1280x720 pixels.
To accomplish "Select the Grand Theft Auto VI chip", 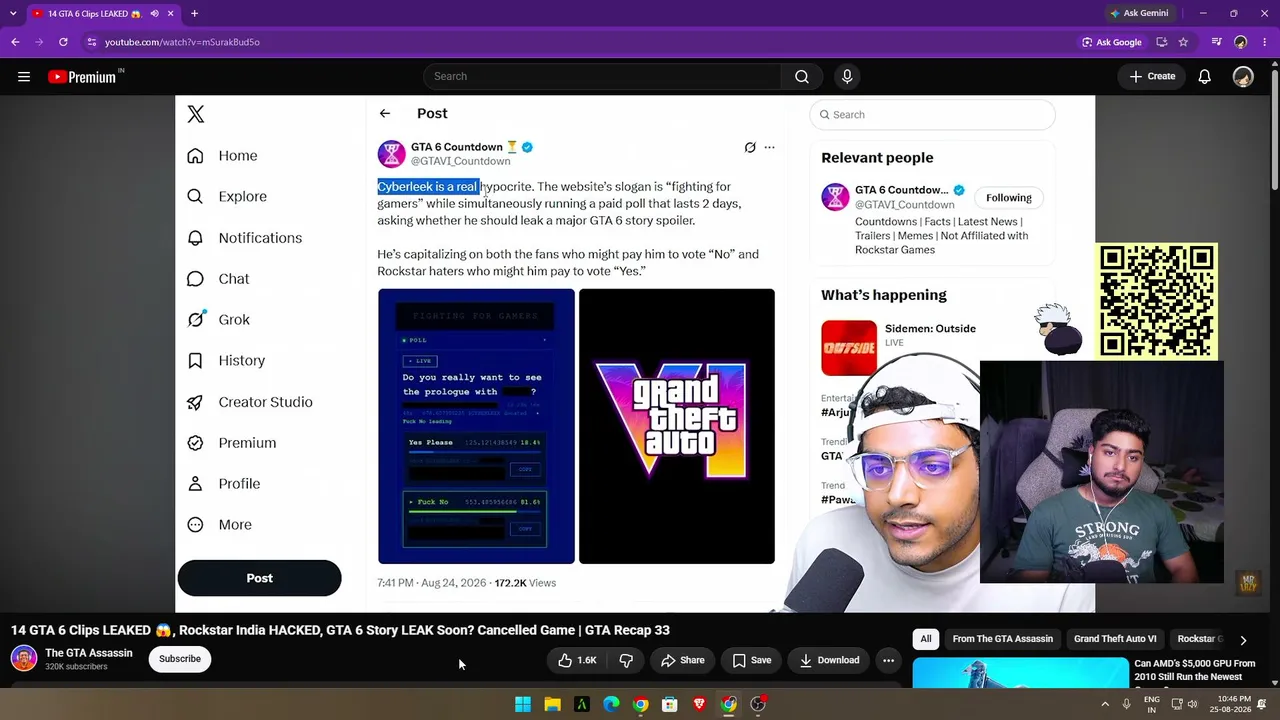I will [x=1115, y=639].
